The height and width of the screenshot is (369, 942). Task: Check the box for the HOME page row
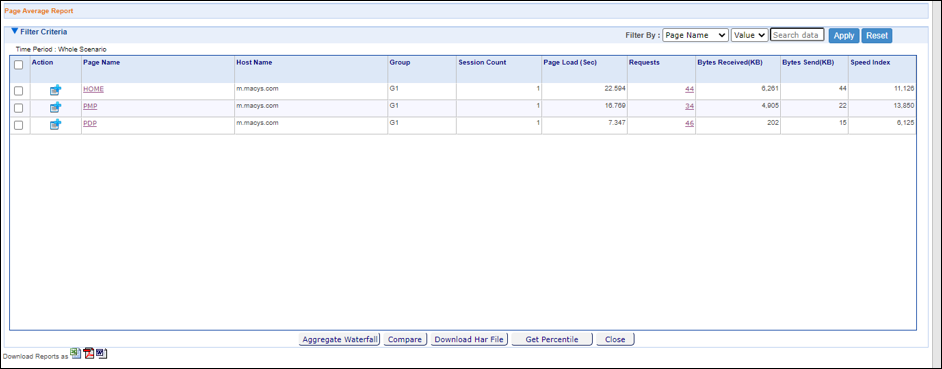19,91
